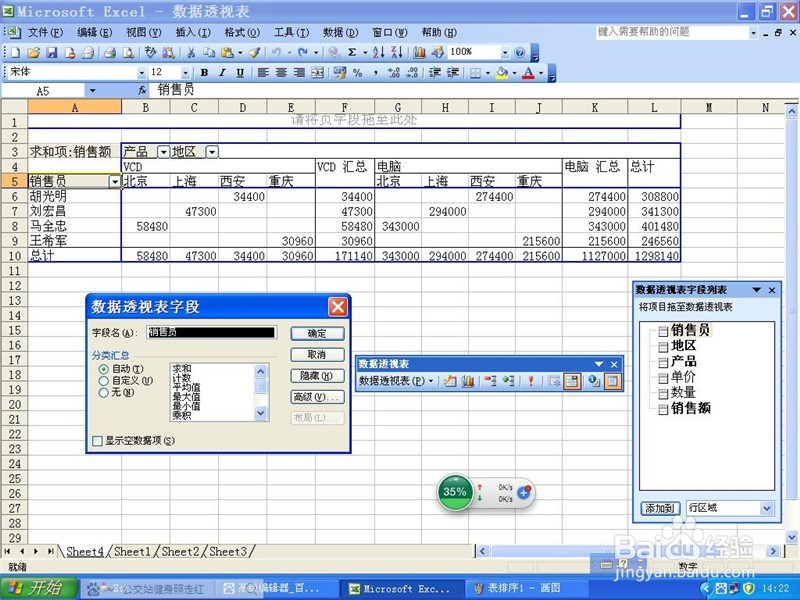800x600 pixels.
Task: Check the 显示空数据项 checkbox
Action: [x=97, y=440]
